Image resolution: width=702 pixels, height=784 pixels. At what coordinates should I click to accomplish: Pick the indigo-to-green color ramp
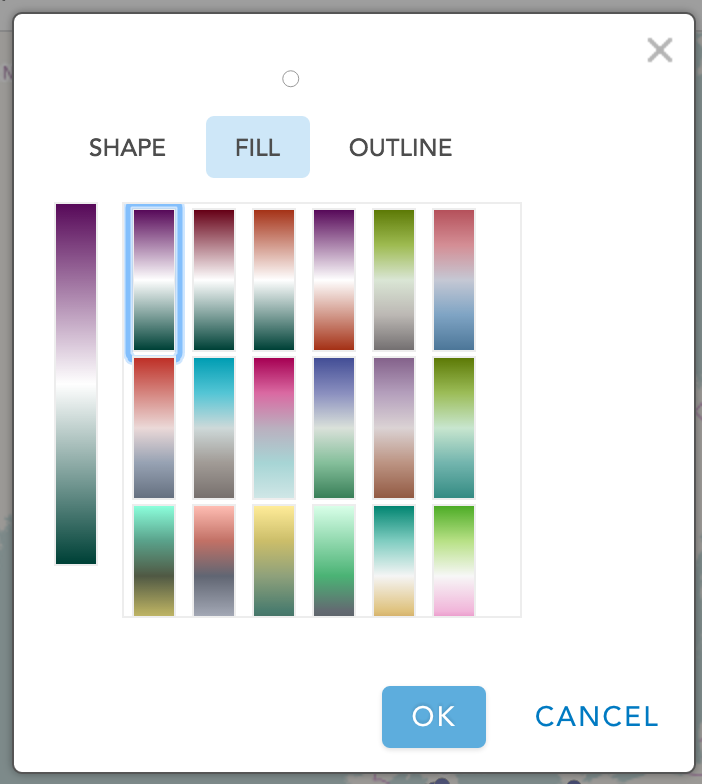coord(334,428)
